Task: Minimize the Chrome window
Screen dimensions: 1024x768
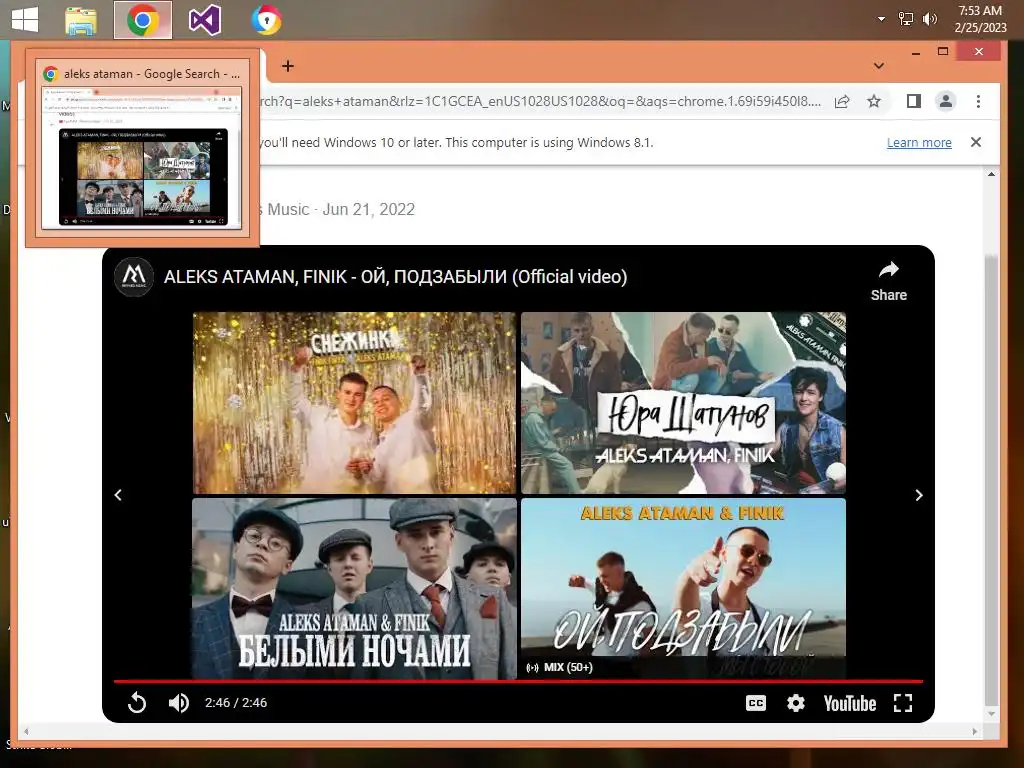Action: (x=916, y=52)
